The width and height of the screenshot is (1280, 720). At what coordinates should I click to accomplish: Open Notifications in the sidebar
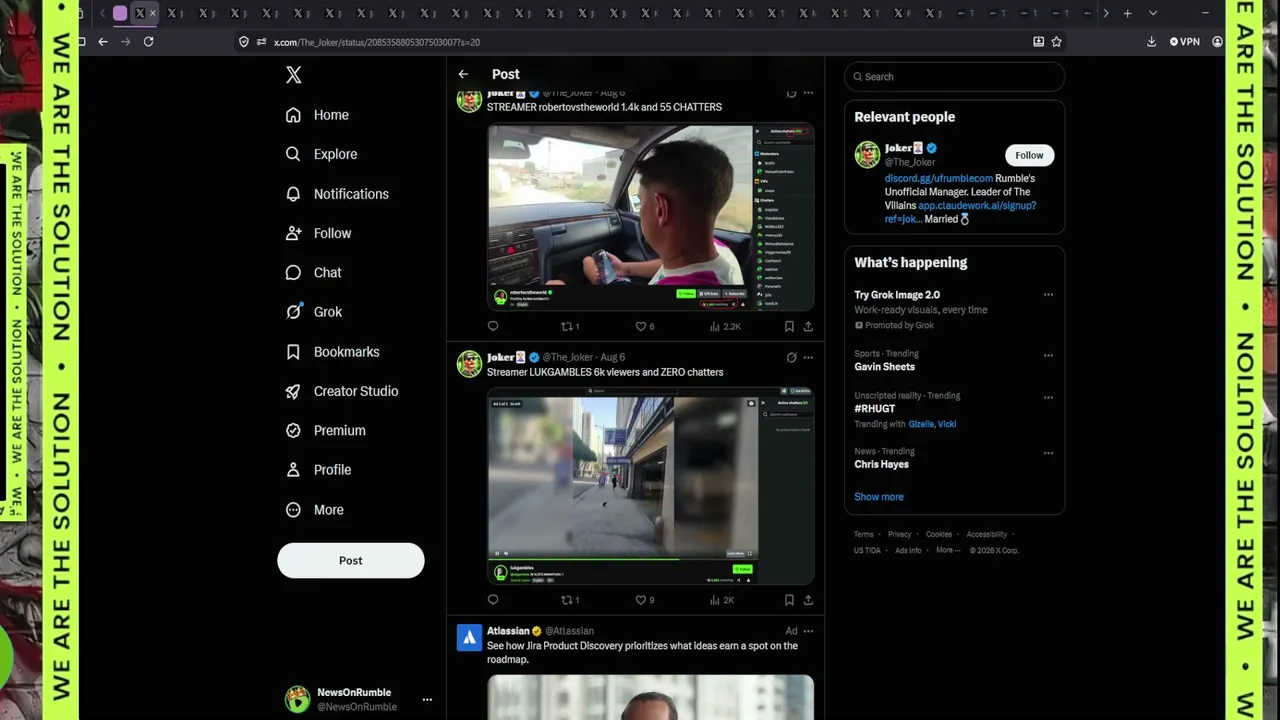337,194
